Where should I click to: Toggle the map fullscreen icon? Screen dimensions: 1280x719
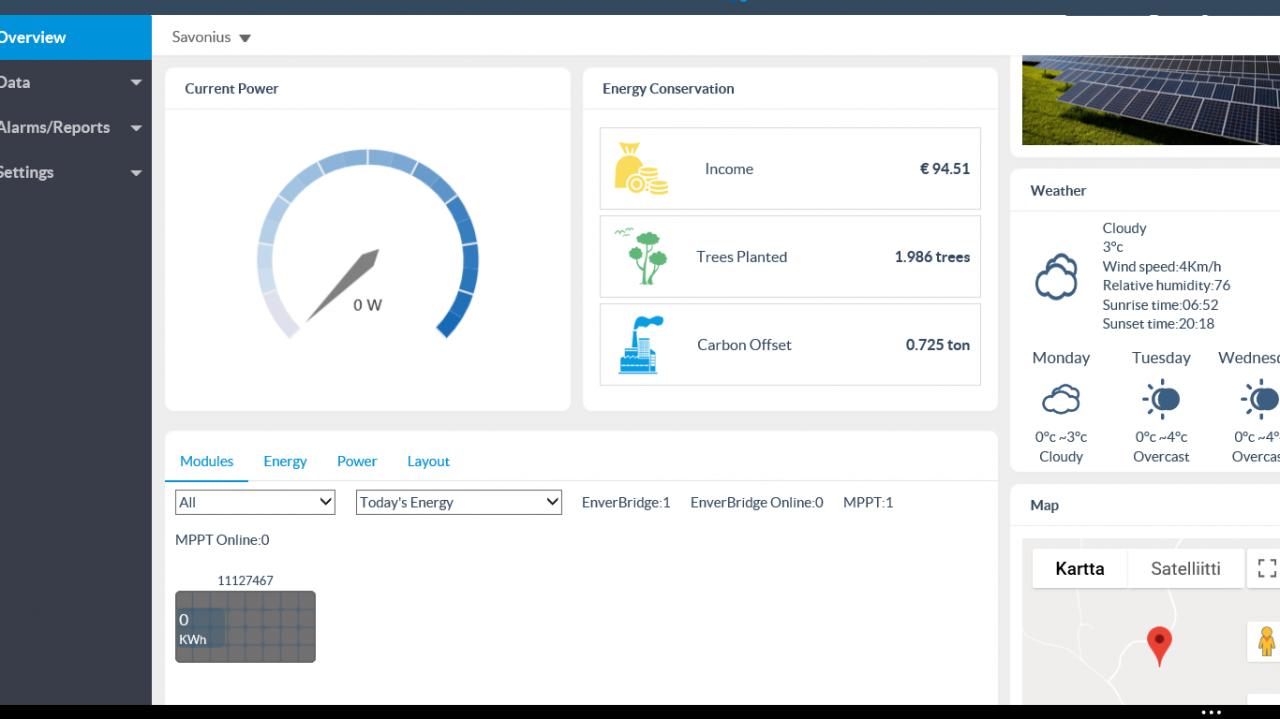click(1267, 568)
